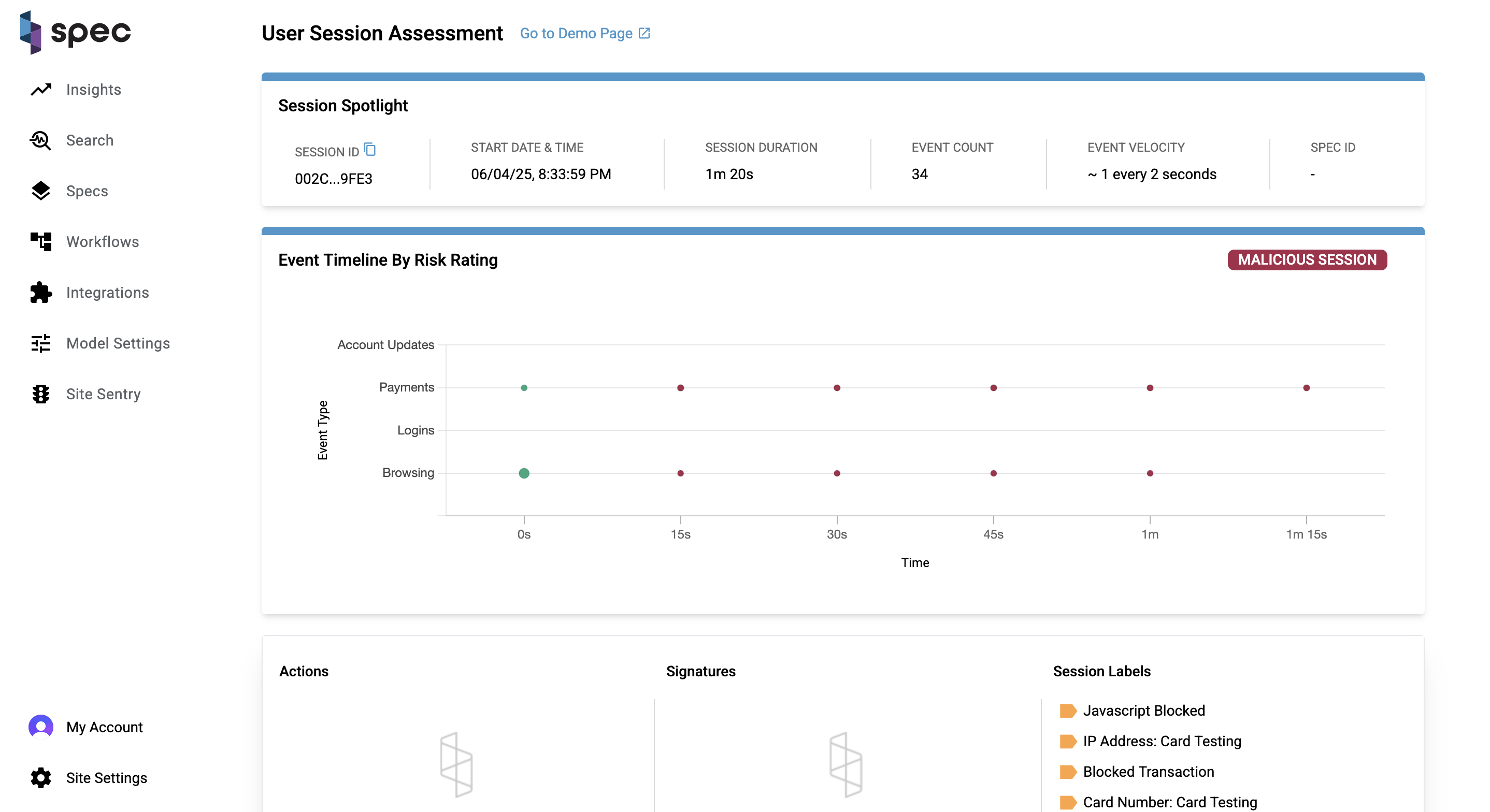This screenshot has height=812, width=1490.
Task: Click the Insights trend-line icon
Action: (41, 90)
